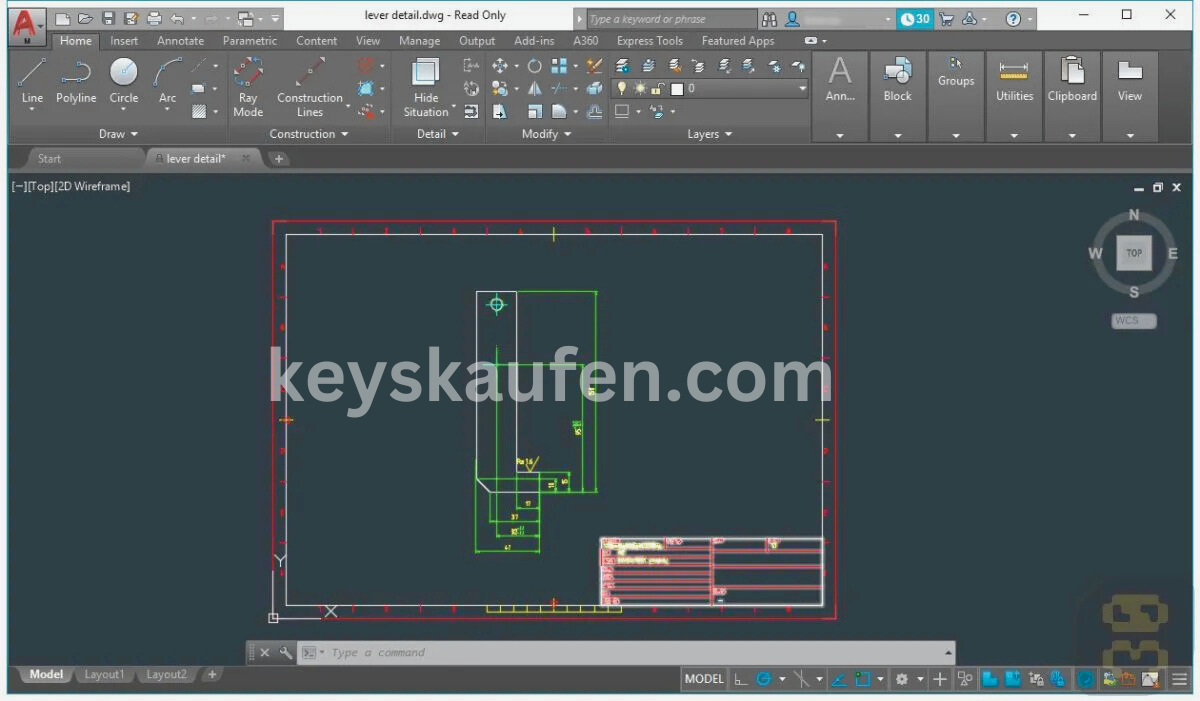This screenshot has height=701, width=1200.
Task: Toggle polar tracking in status bar
Action: pyautogui.click(x=764, y=679)
